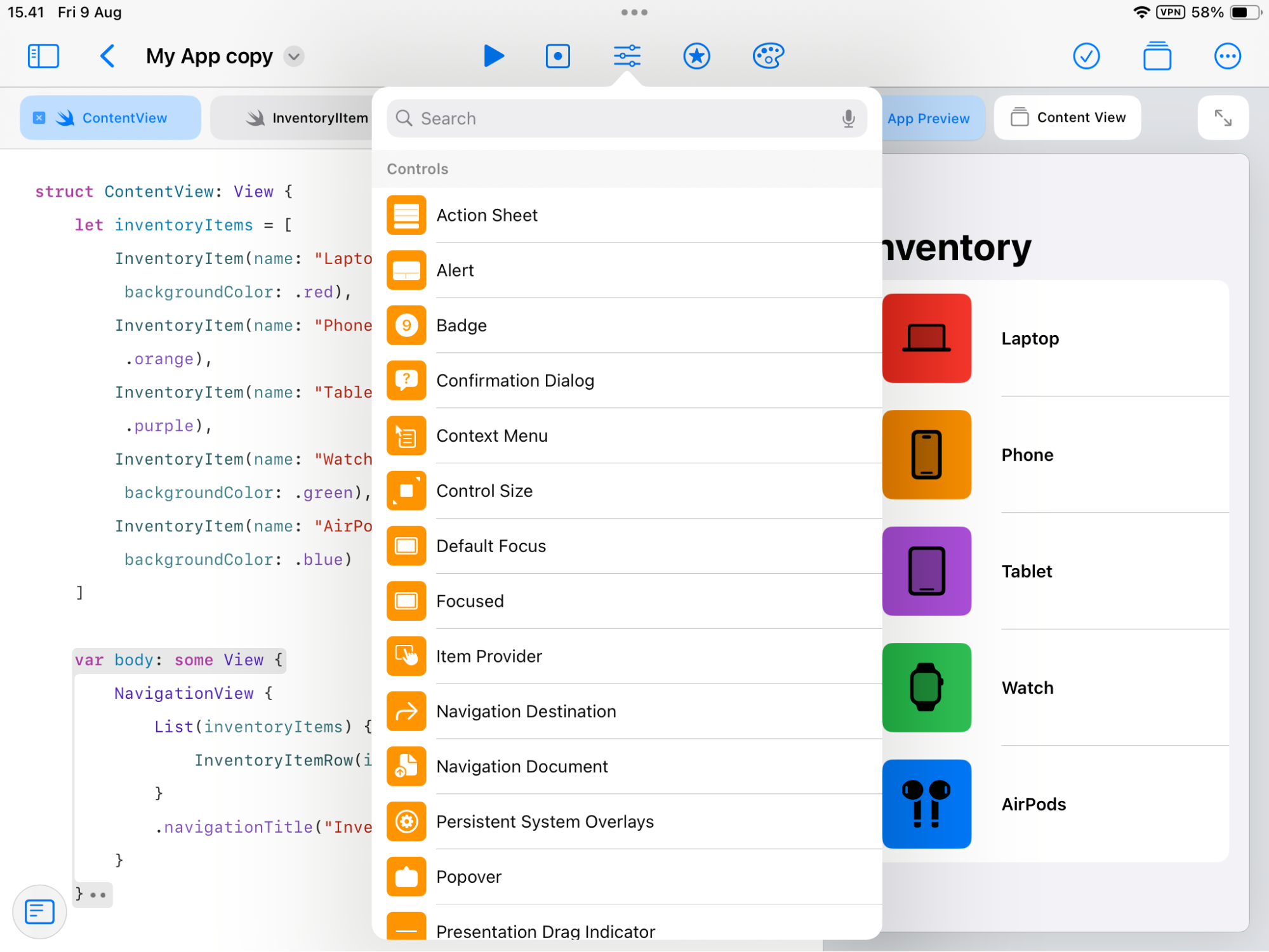Open the notes icon in the bottom-left corner
1269x952 pixels.
click(39, 911)
